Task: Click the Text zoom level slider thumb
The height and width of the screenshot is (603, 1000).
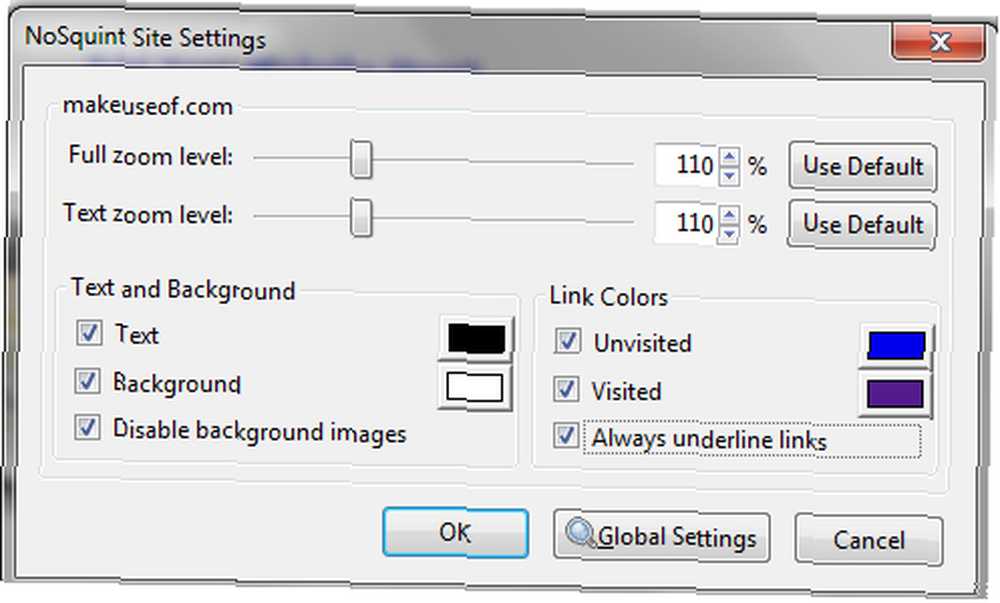Action: tap(361, 217)
